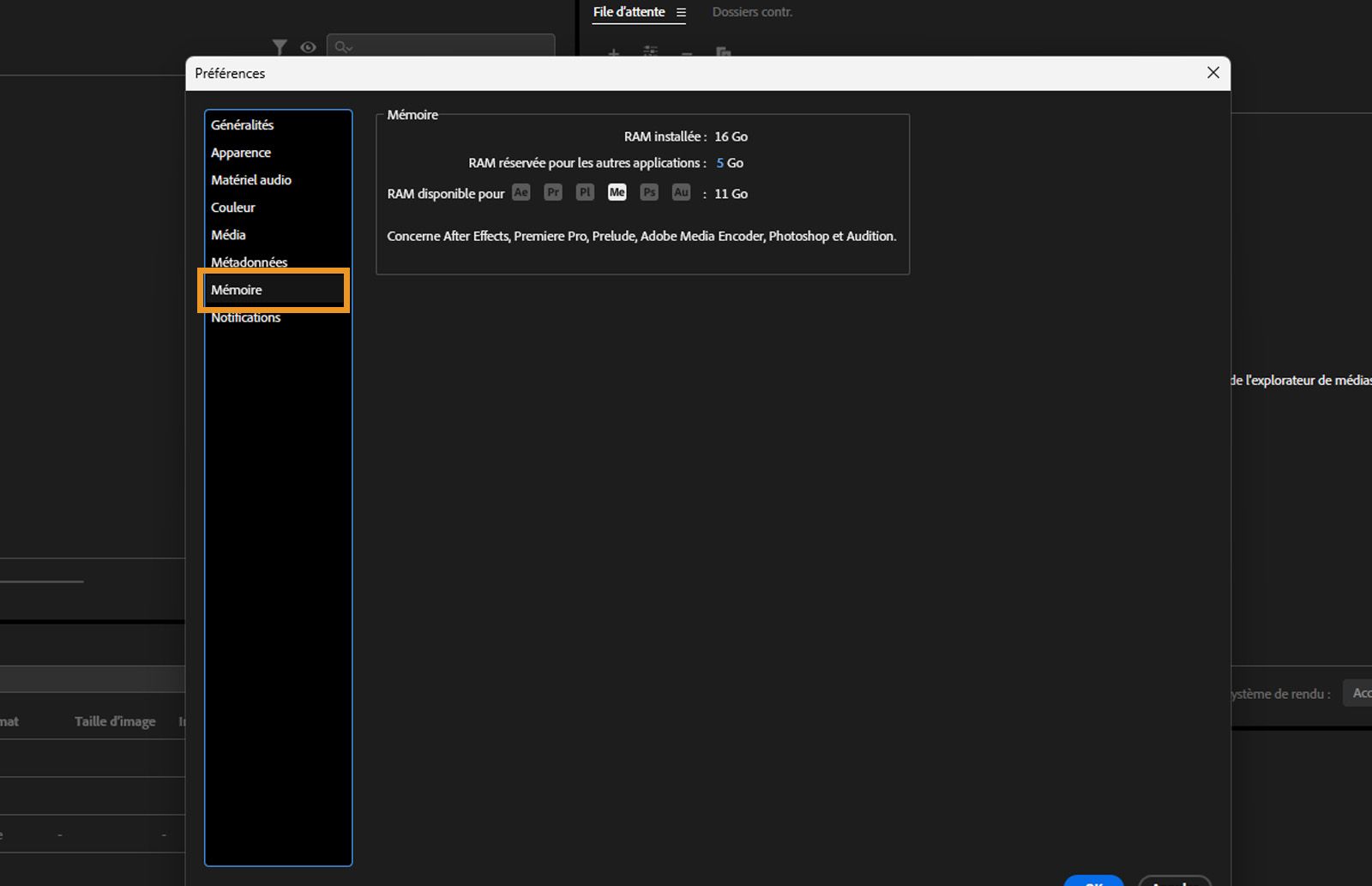
Task: Click the RAM installée label
Action: pos(665,136)
